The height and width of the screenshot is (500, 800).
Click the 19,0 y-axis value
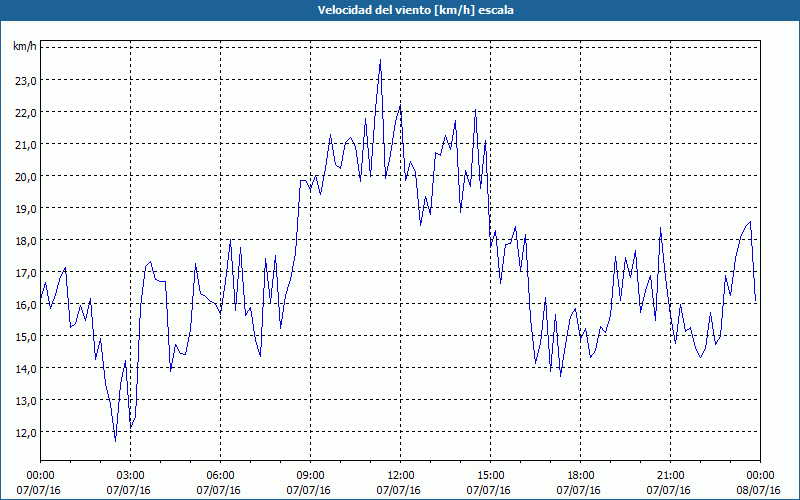[26, 209]
